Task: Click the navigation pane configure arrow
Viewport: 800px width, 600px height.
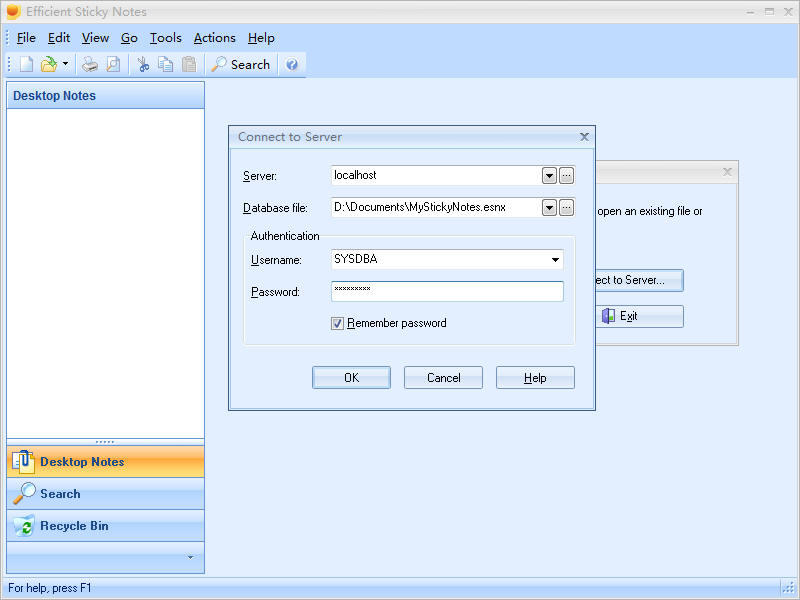Action: (x=190, y=557)
